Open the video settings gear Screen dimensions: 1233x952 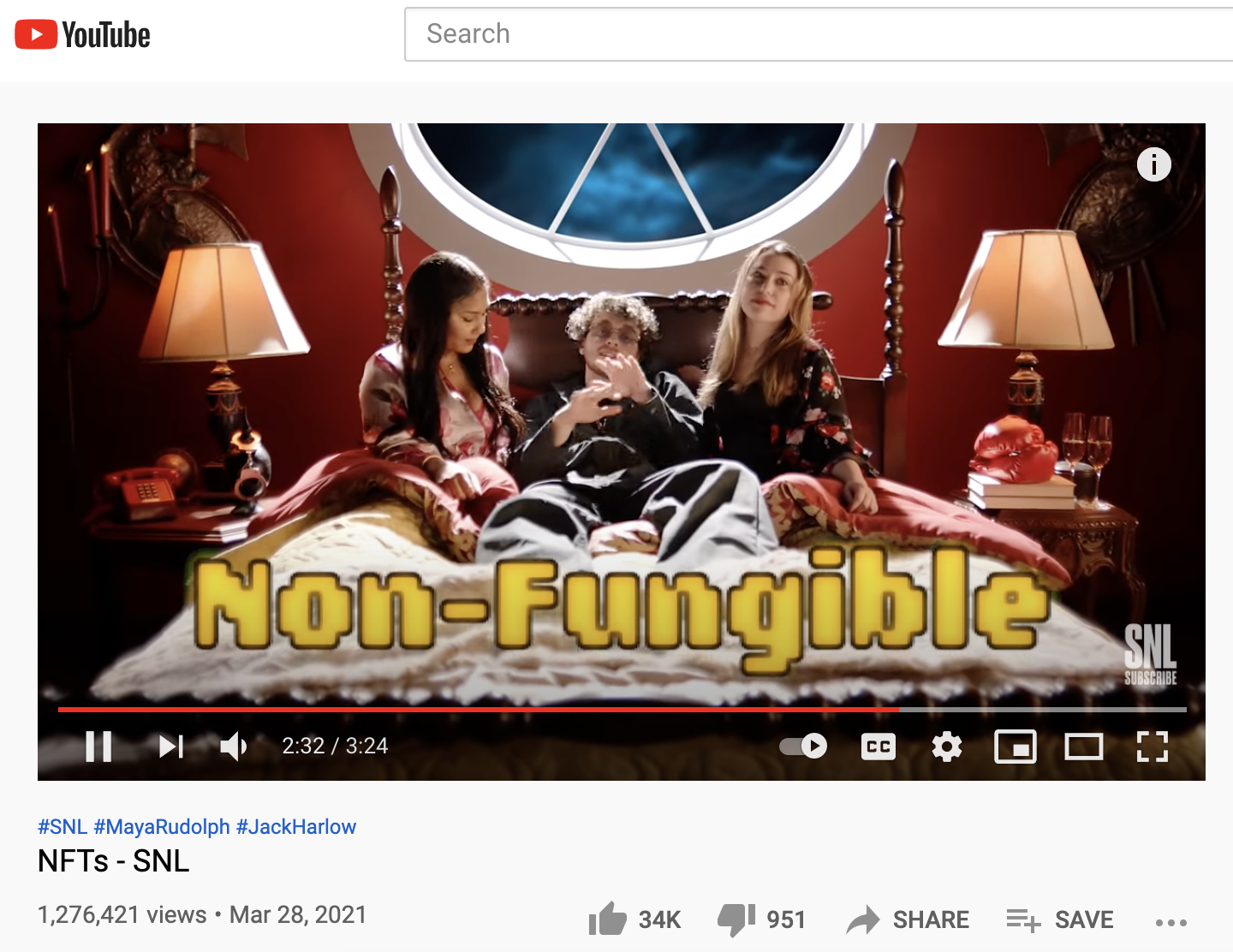pos(947,747)
